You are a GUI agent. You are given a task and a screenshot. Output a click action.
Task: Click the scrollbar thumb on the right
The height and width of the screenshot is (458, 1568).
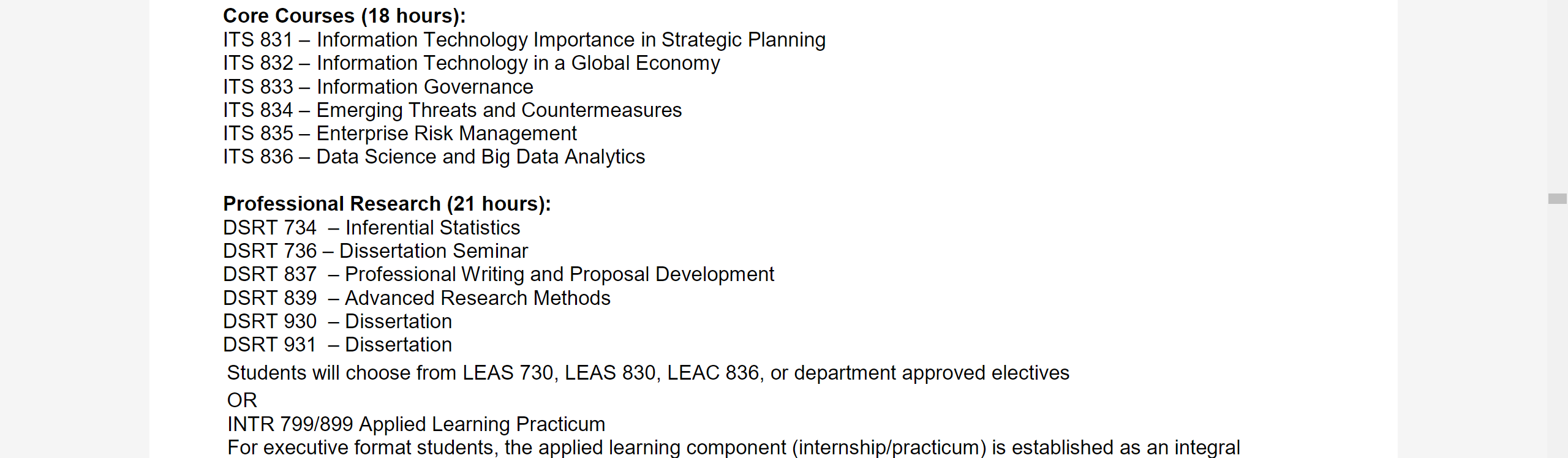click(x=1557, y=199)
